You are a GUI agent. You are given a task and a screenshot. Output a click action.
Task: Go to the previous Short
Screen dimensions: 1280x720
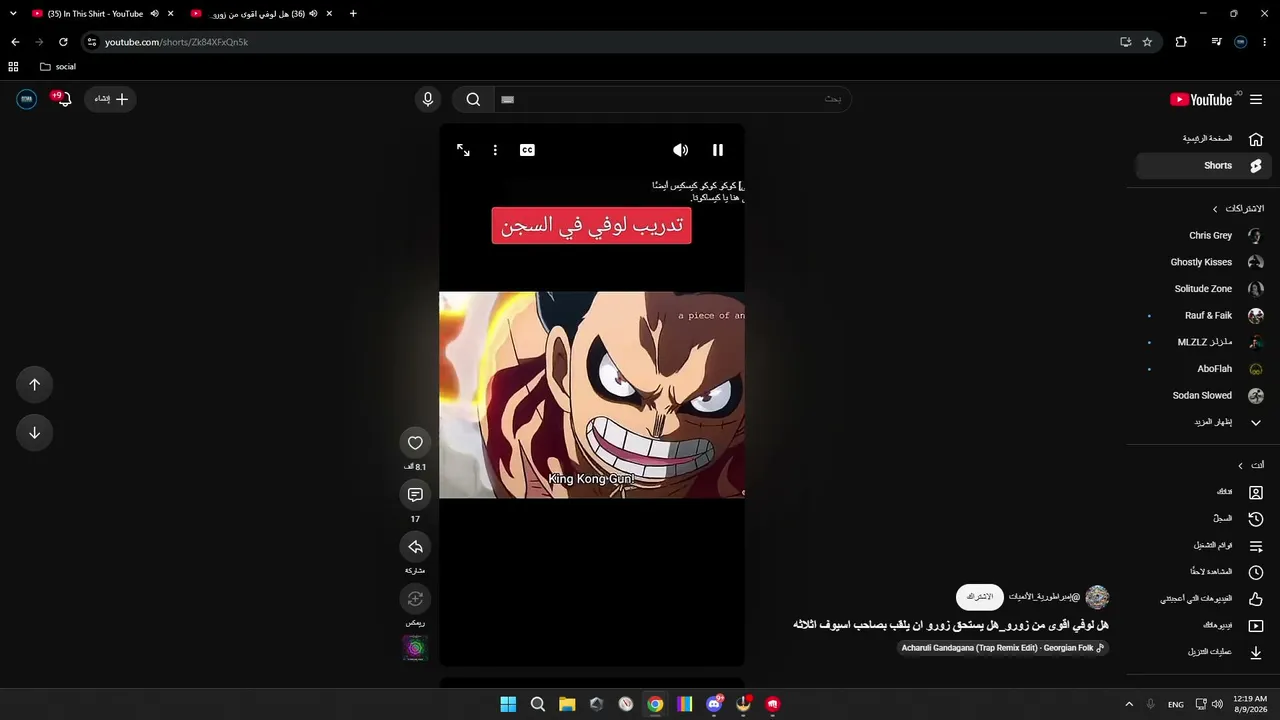click(34, 385)
